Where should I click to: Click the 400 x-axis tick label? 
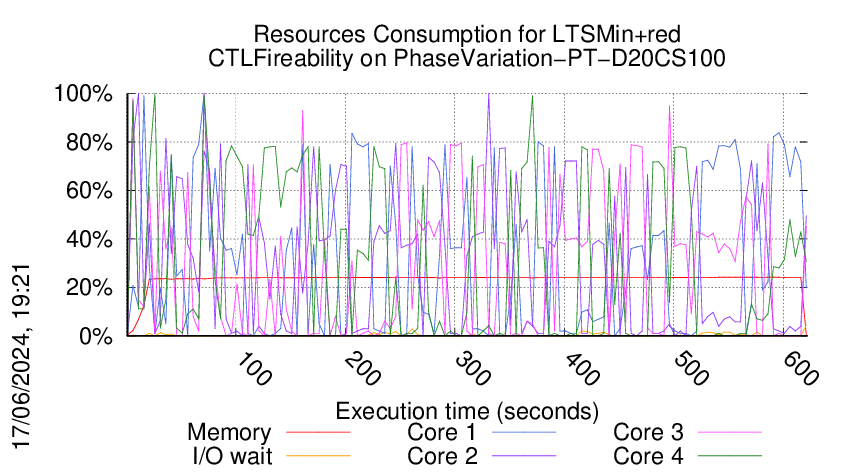582,370
